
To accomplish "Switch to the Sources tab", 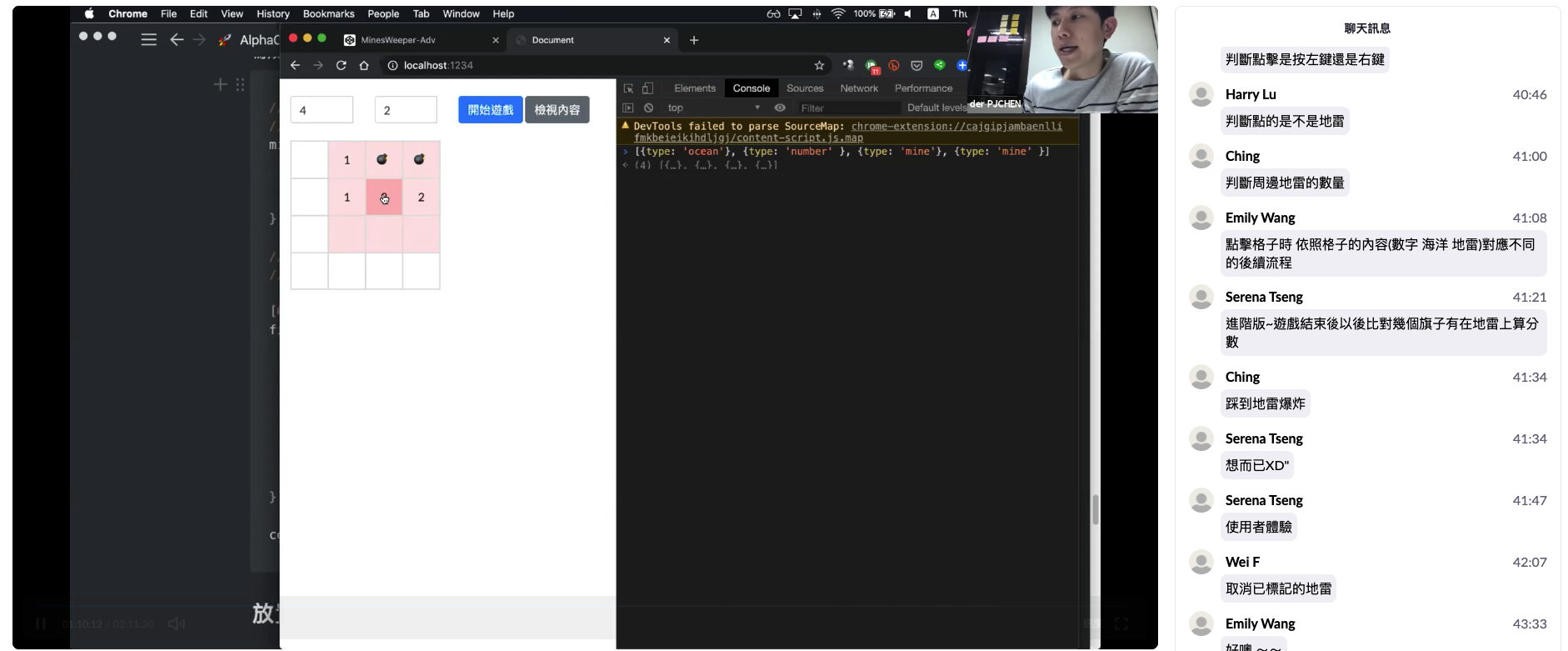I will click(805, 88).
